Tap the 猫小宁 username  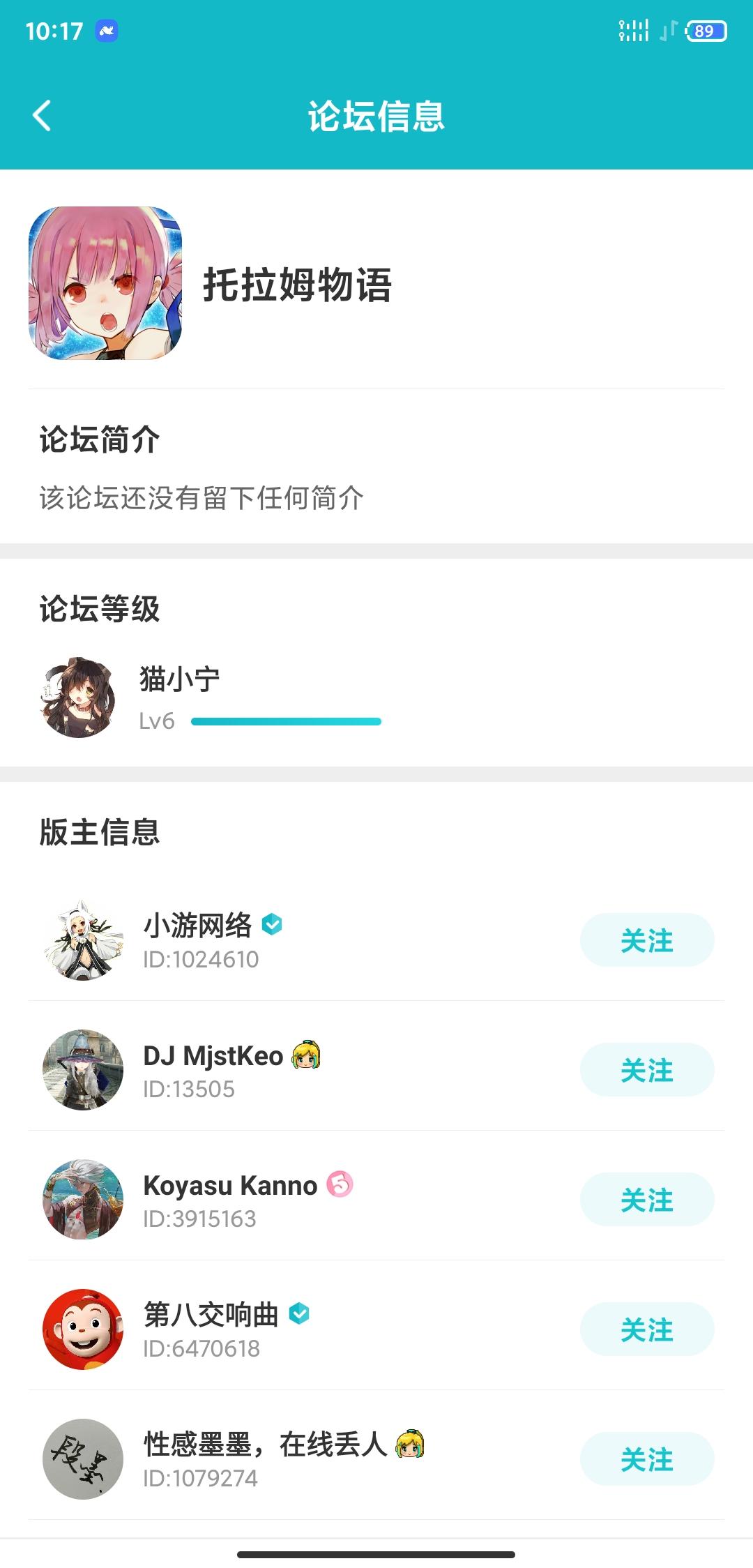tap(180, 679)
